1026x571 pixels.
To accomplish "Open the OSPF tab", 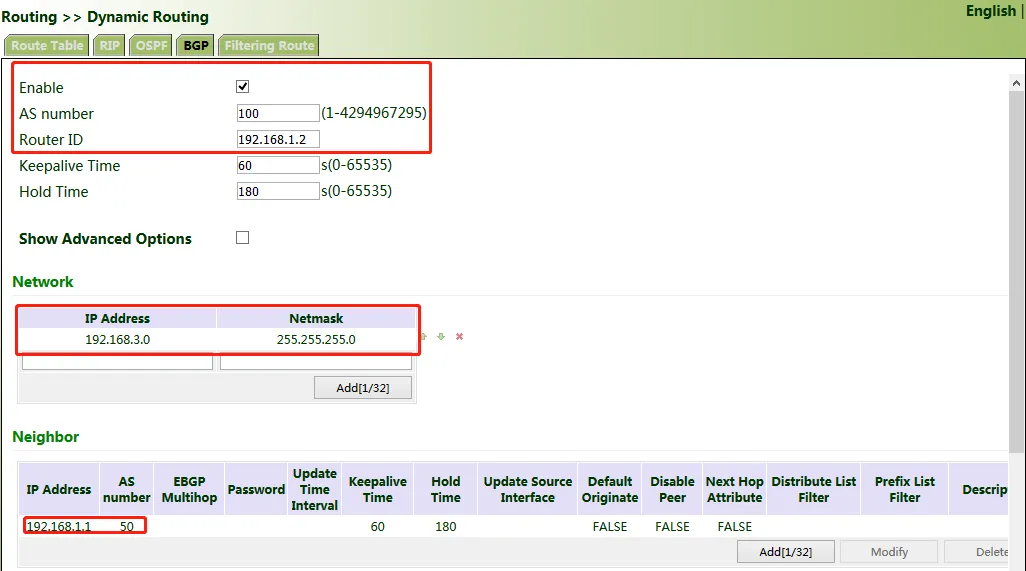I will pos(151,45).
